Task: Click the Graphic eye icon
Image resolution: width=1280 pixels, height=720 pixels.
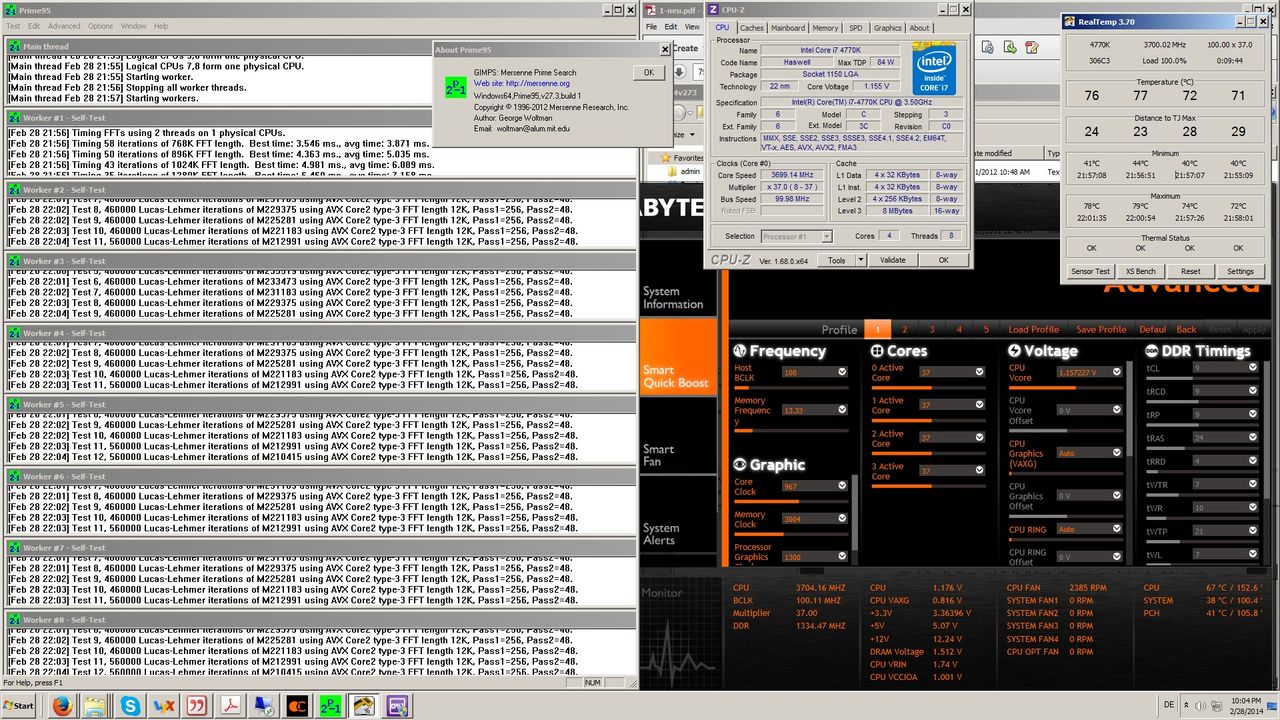Action: [x=740, y=464]
